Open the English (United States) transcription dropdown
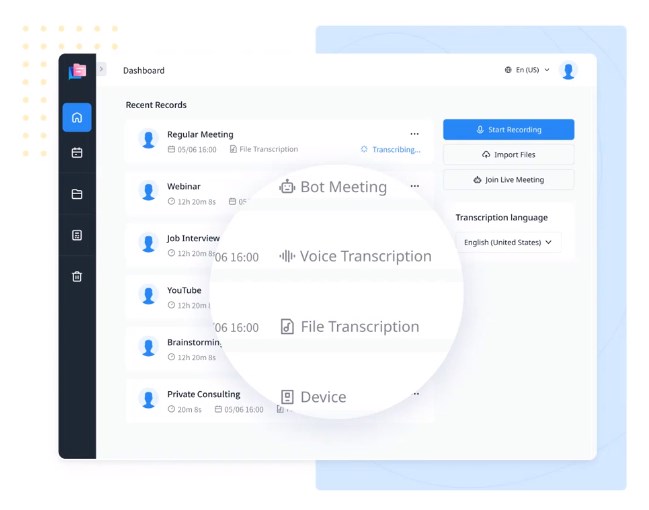649x510 pixels. tap(508, 242)
